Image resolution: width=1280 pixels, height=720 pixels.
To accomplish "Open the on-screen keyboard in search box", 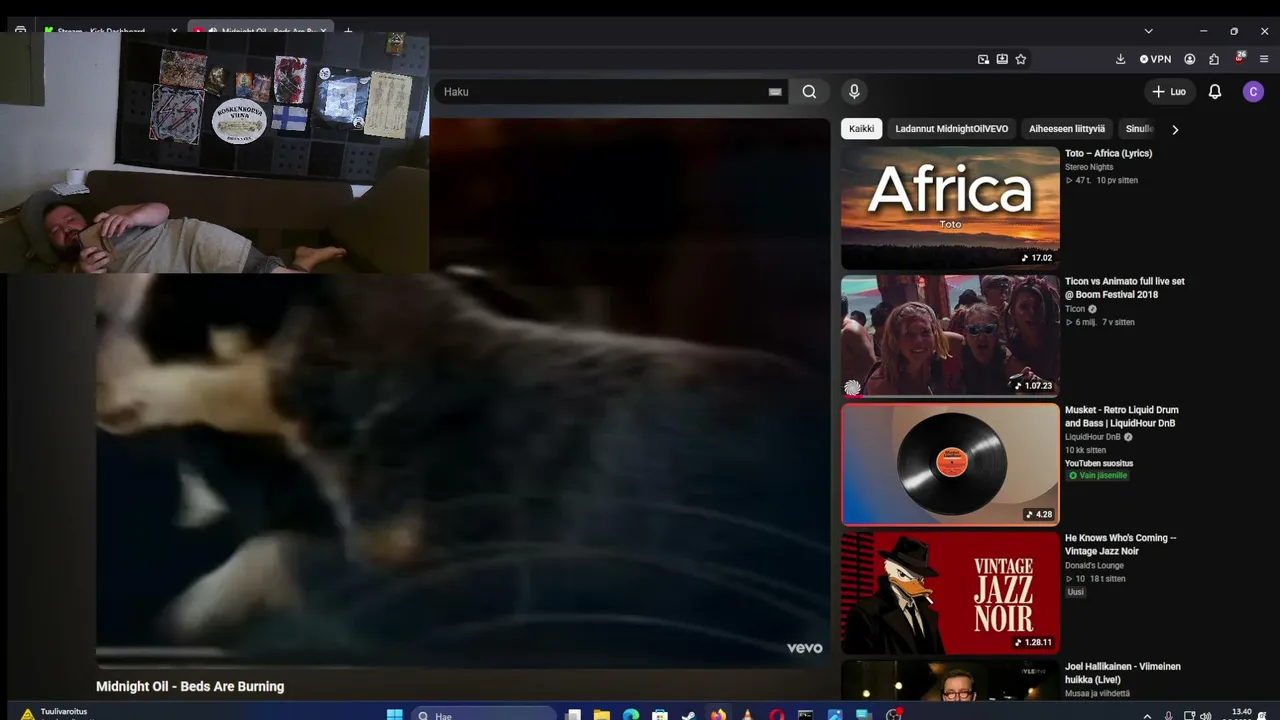I will pyautogui.click(x=775, y=92).
